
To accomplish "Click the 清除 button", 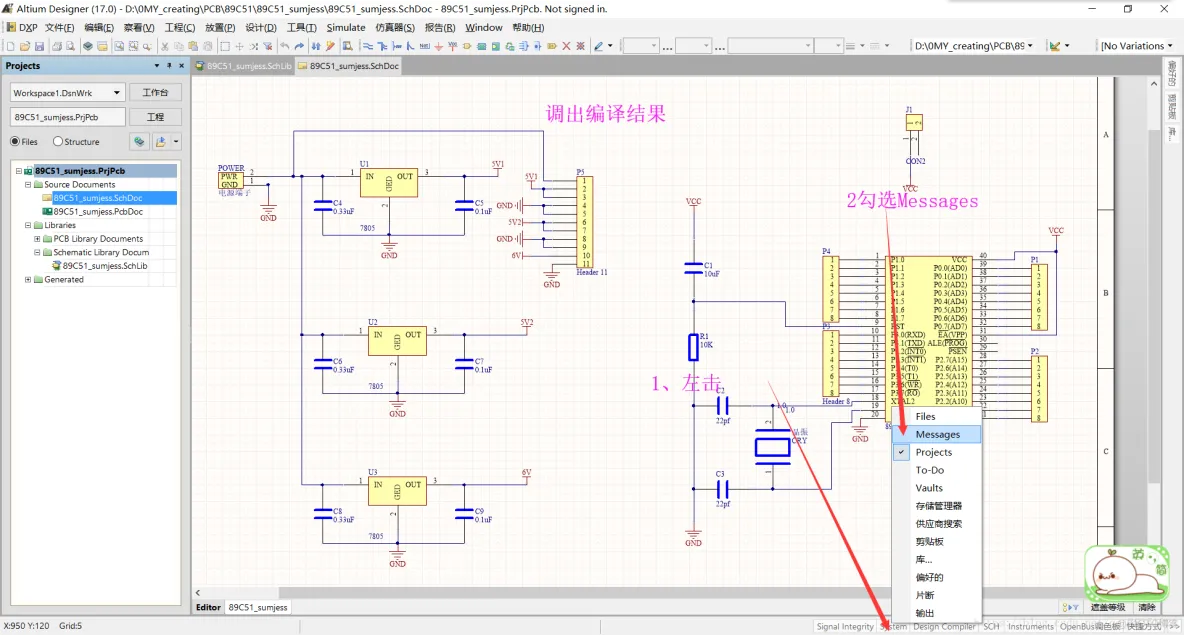I will point(1147,607).
